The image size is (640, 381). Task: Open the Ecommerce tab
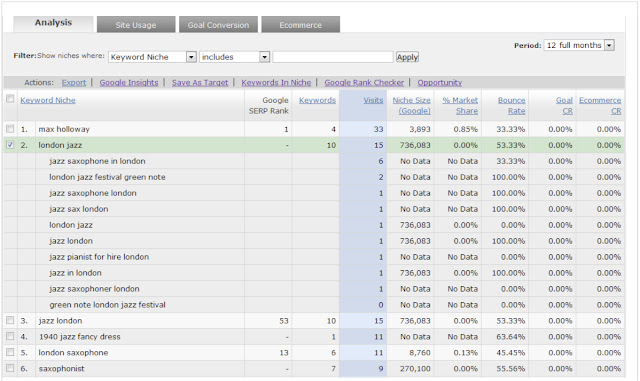[300, 25]
